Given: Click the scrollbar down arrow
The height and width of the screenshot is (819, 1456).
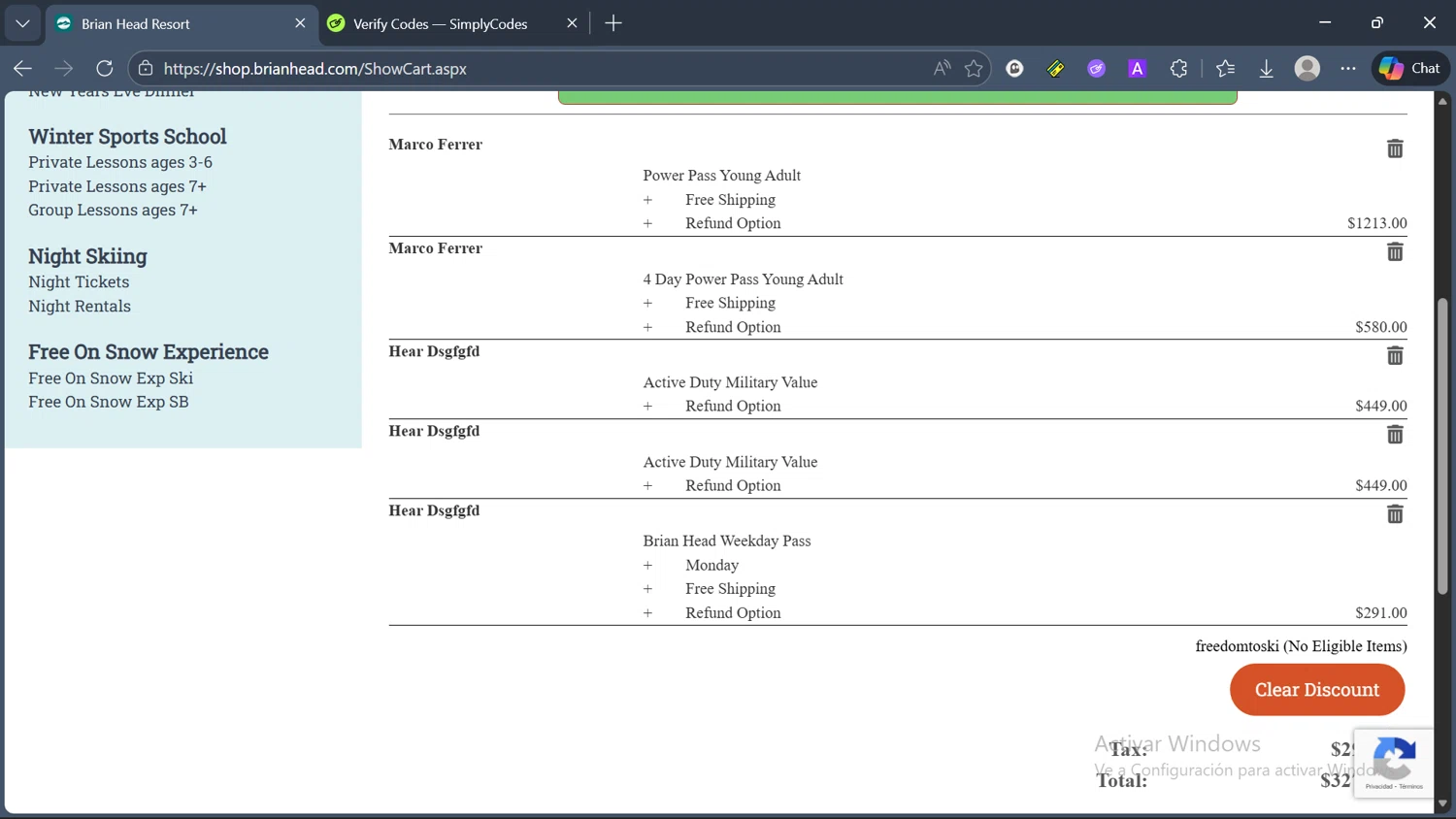Looking at the screenshot, I should pyautogui.click(x=1442, y=803).
